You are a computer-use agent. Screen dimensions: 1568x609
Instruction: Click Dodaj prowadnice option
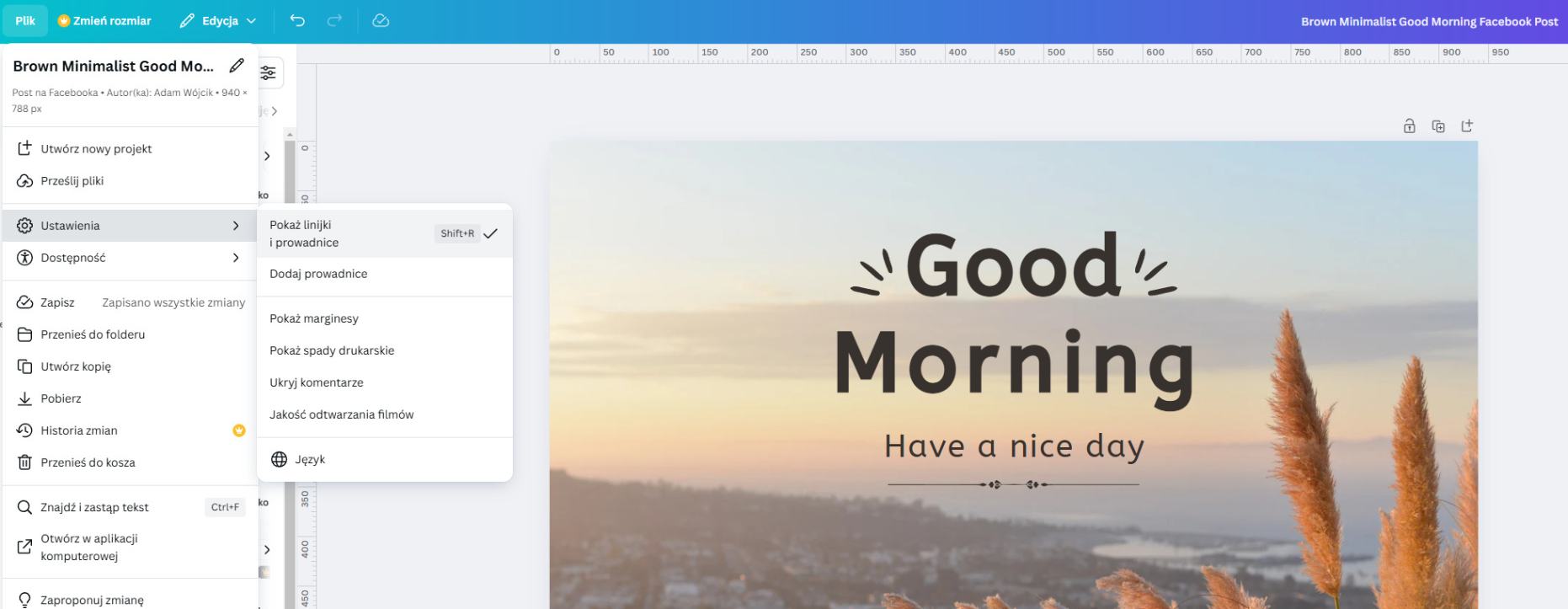tap(385, 274)
